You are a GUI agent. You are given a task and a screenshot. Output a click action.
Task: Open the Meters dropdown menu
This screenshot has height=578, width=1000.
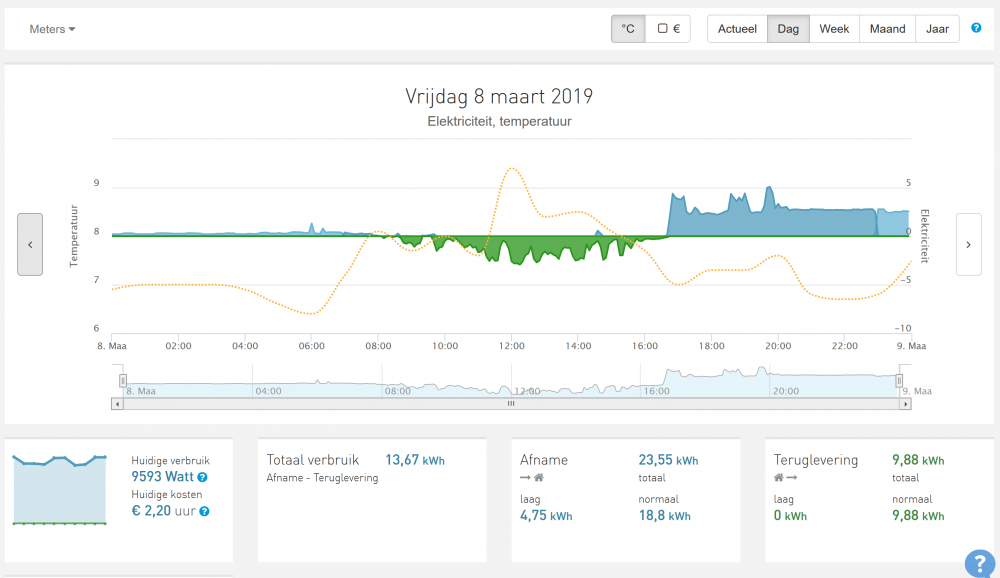click(x=52, y=29)
